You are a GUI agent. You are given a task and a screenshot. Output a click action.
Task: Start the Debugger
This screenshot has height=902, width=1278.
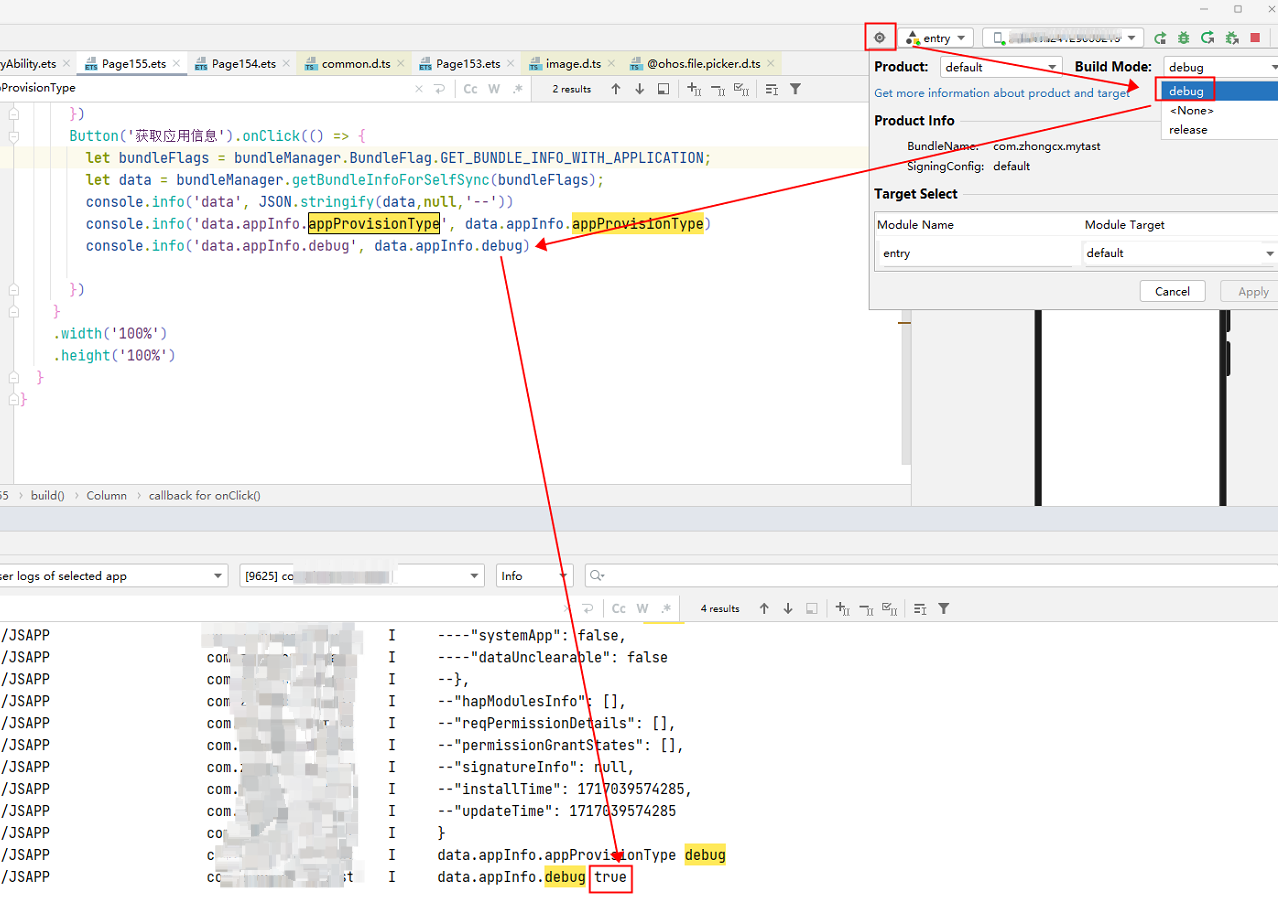pyautogui.click(x=1183, y=37)
